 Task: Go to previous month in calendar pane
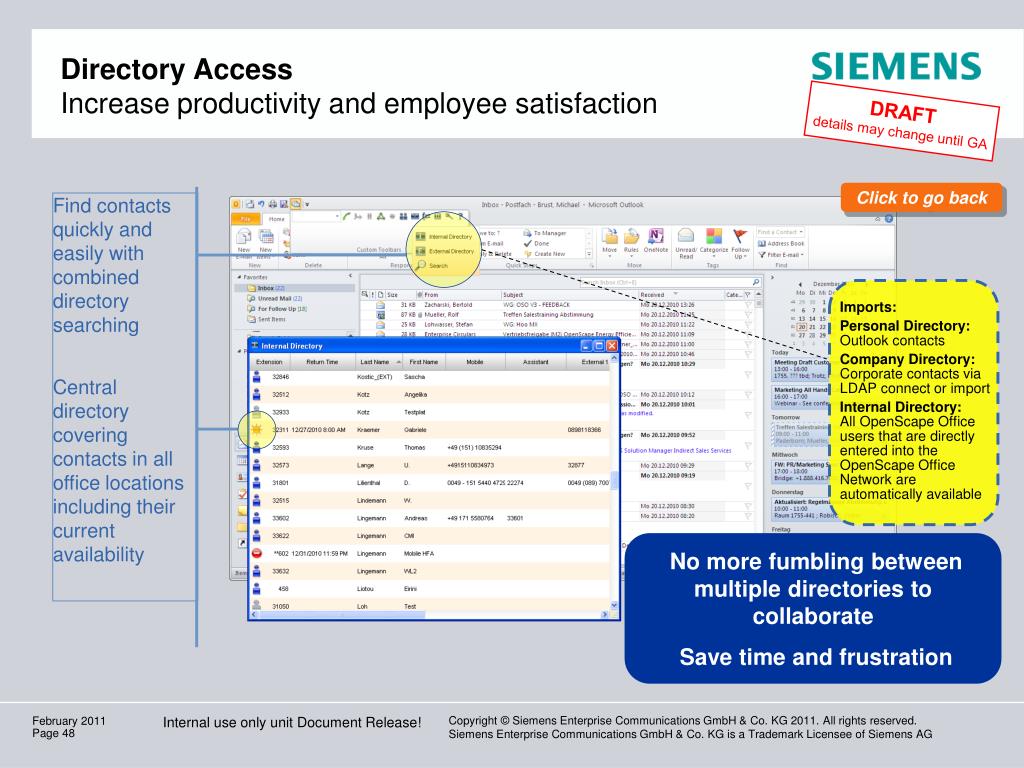pyautogui.click(x=800, y=285)
